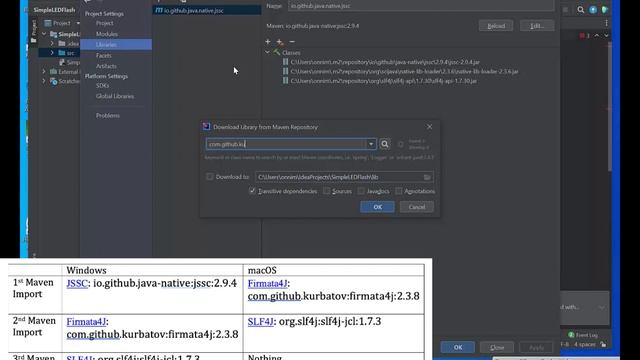Select Modules in Project Settings

[x=107, y=34]
